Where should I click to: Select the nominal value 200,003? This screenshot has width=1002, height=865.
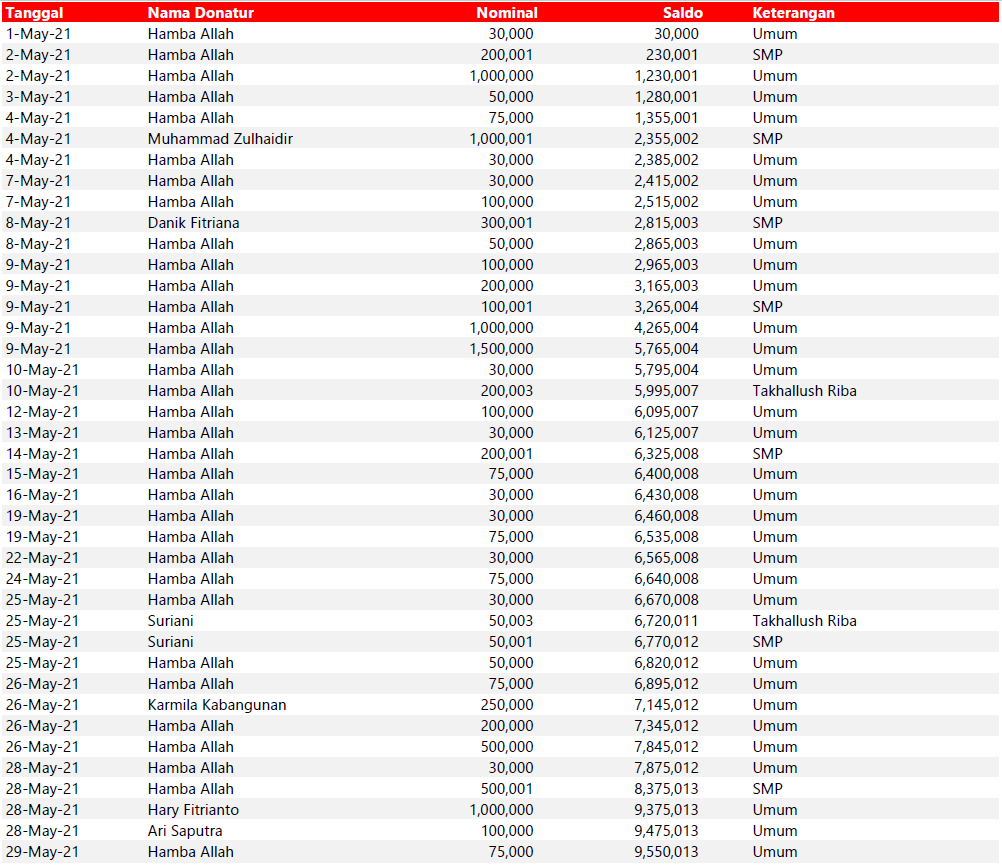coord(507,391)
